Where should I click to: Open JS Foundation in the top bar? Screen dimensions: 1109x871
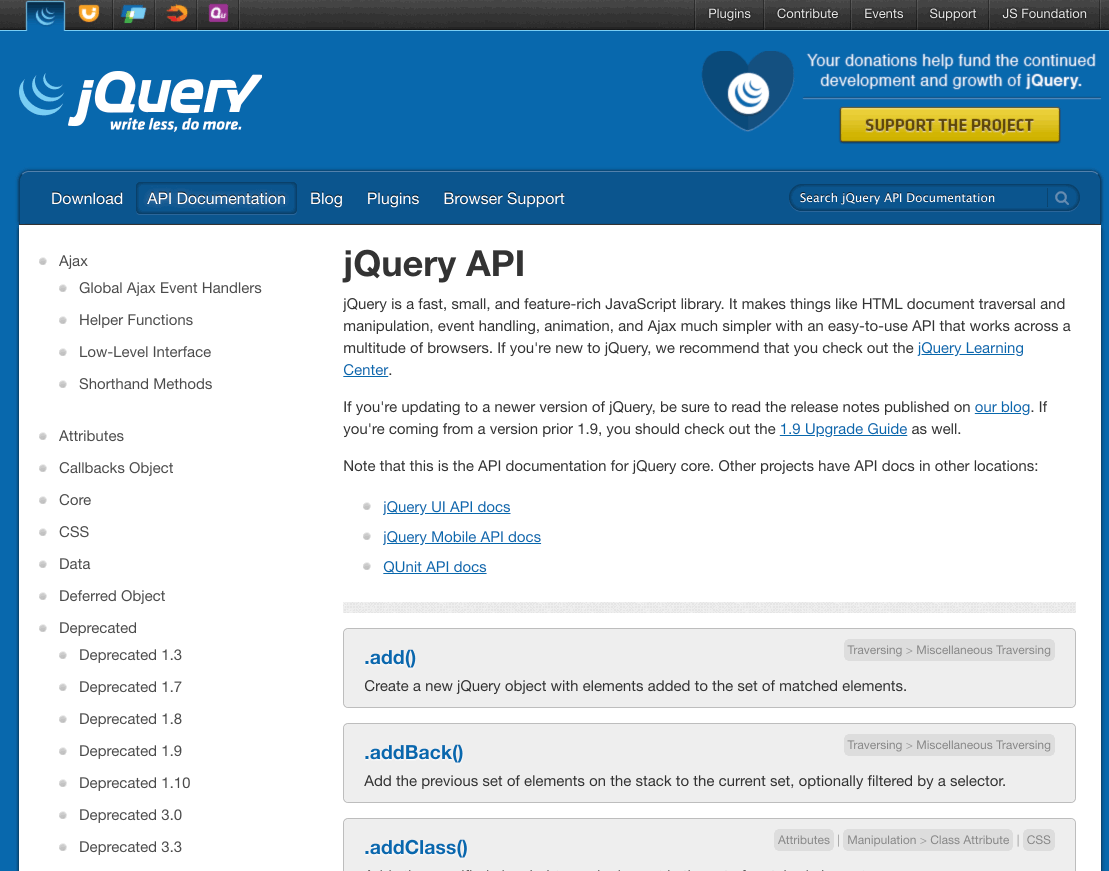[1044, 13]
